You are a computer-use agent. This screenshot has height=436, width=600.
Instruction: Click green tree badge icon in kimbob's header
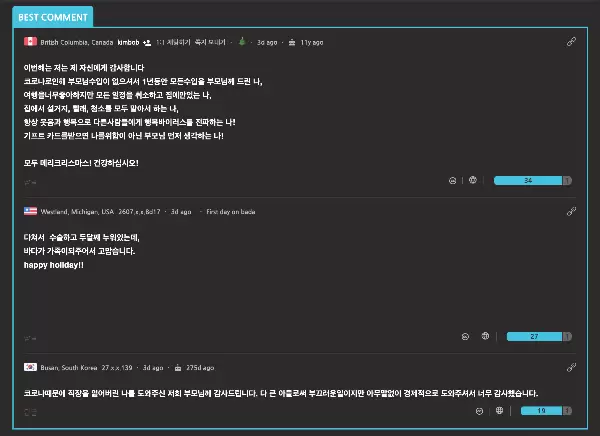242,41
